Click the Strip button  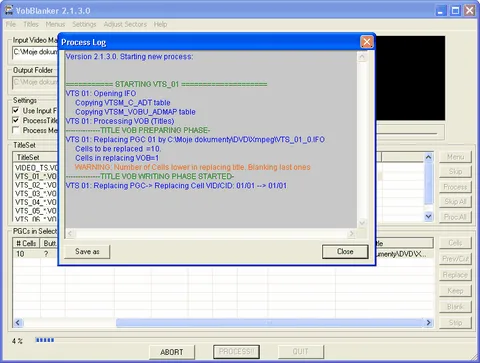tap(455, 323)
